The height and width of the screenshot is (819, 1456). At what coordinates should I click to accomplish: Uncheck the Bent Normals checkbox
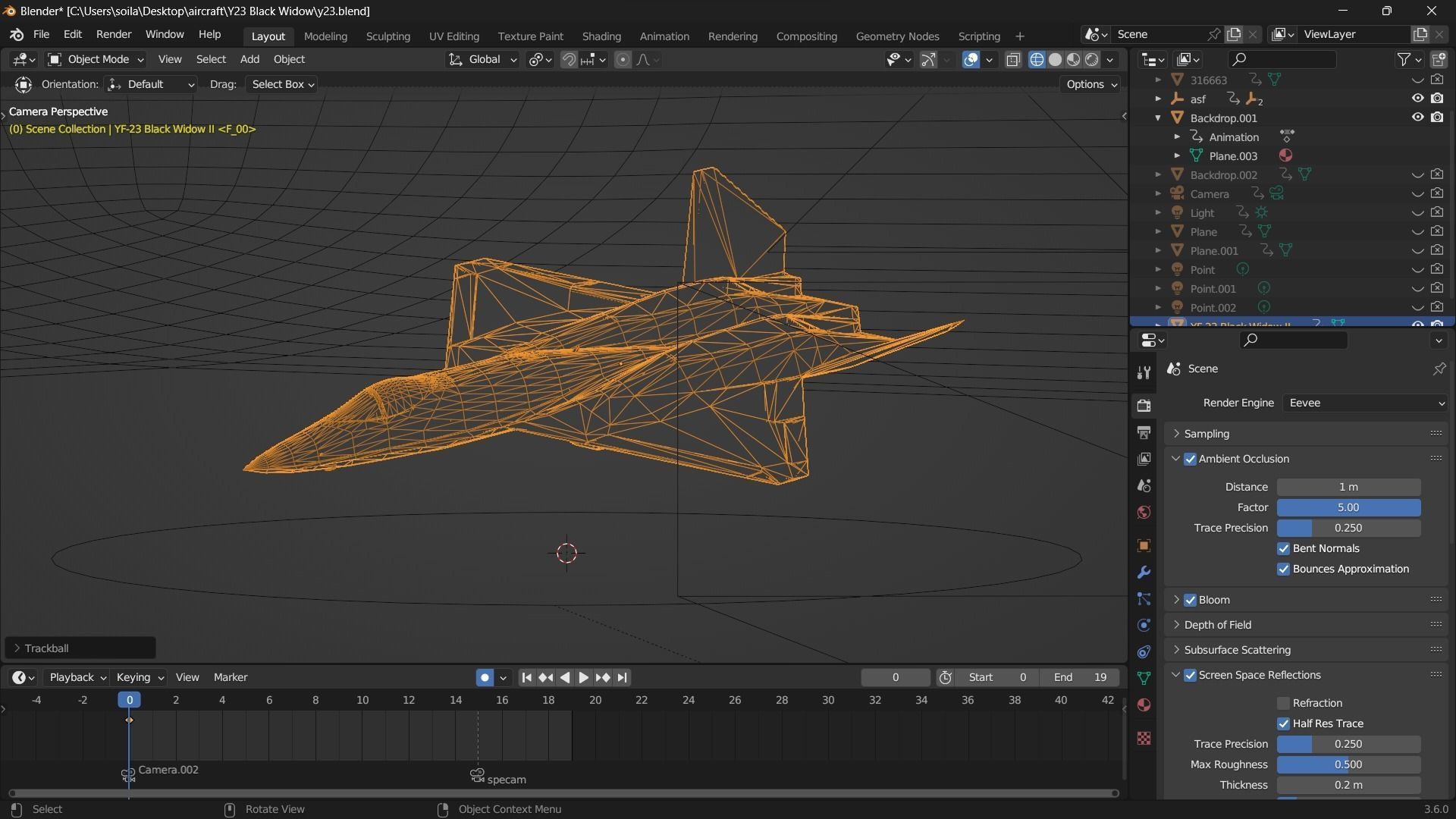coord(1283,548)
